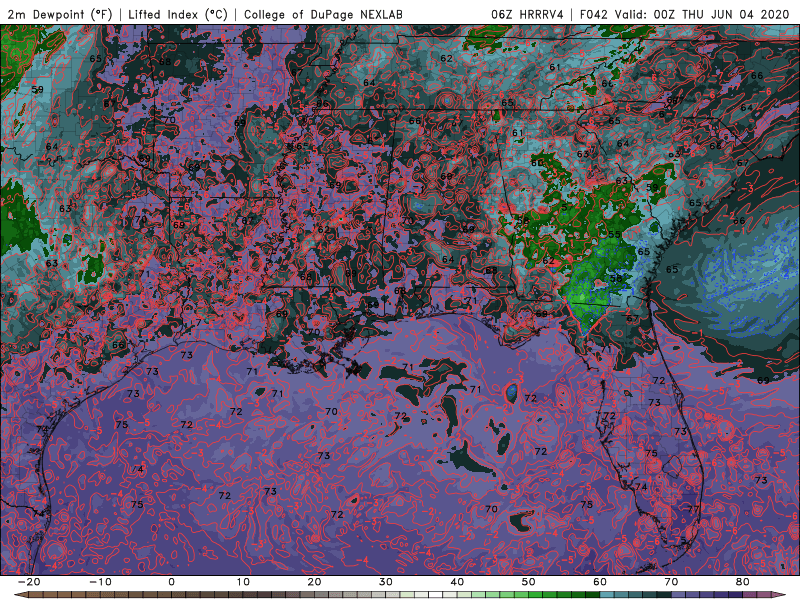This screenshot has width=800, height=600.
Task: Click the '50' color scale label
Action: 529,582
